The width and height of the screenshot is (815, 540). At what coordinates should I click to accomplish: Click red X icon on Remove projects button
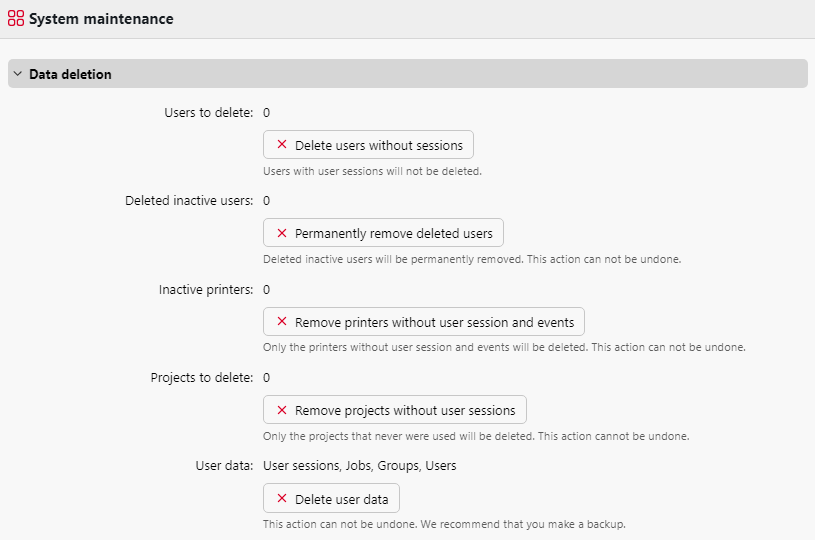(x=282, y=410)
